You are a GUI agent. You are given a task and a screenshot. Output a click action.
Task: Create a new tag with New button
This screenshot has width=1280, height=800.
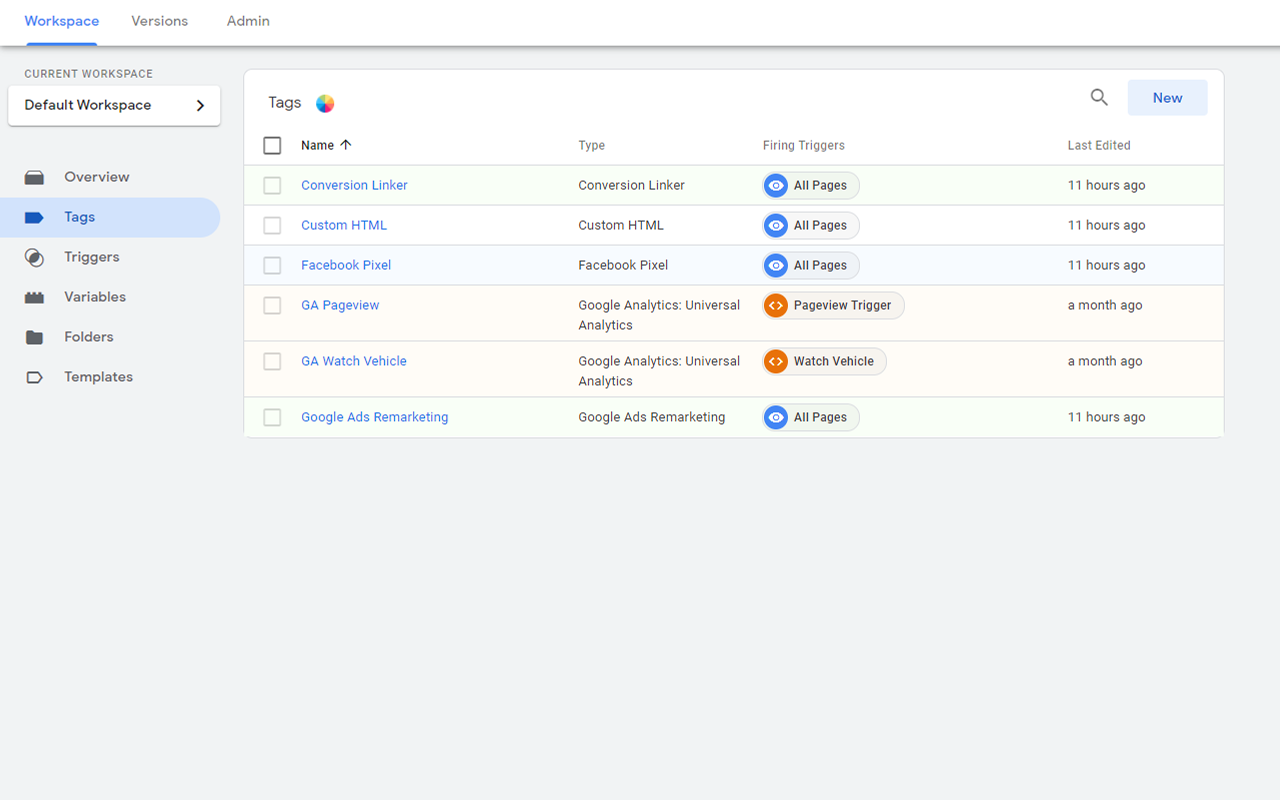(1167, 98)
